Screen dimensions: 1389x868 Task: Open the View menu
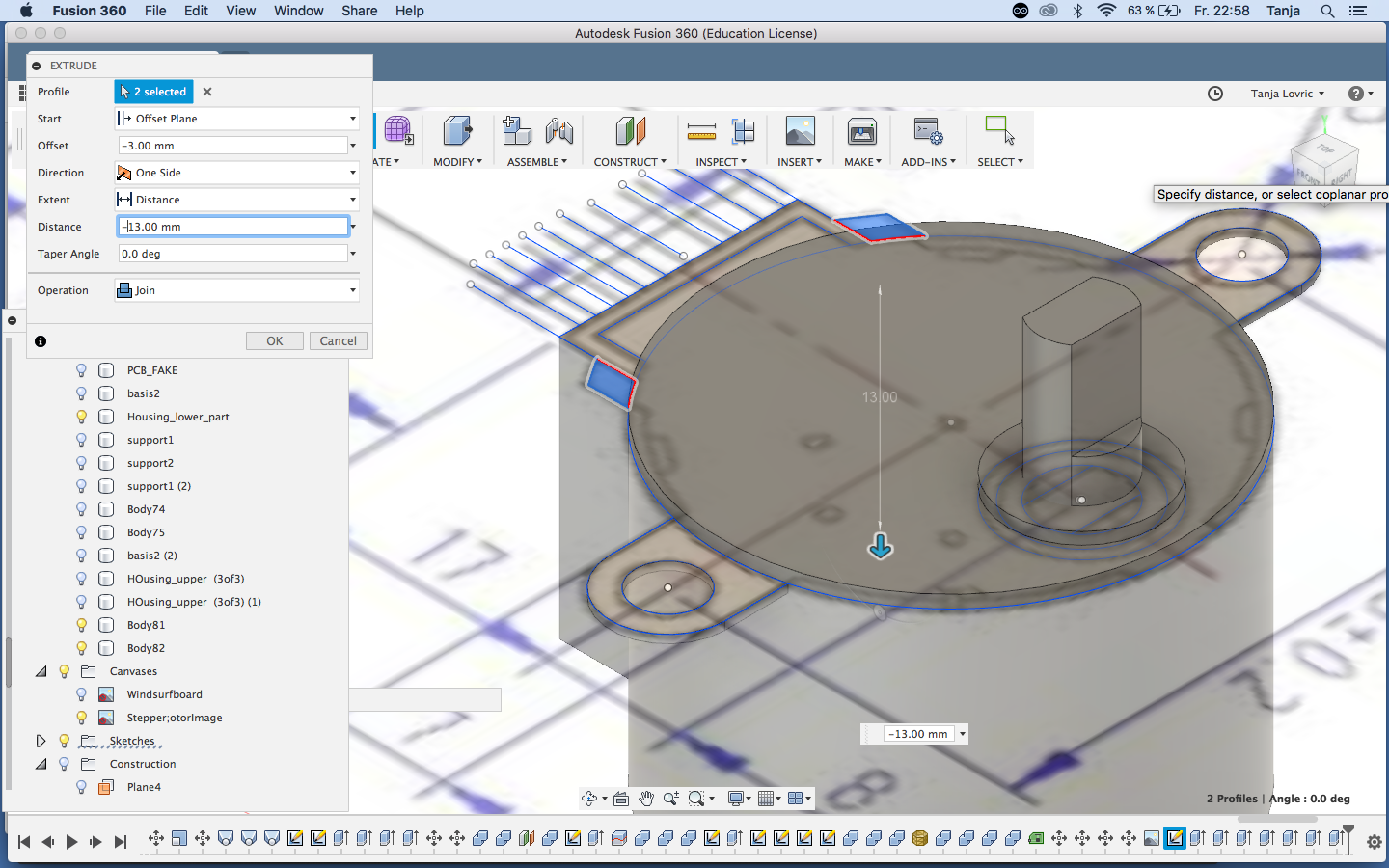click(x=240, y=11)
